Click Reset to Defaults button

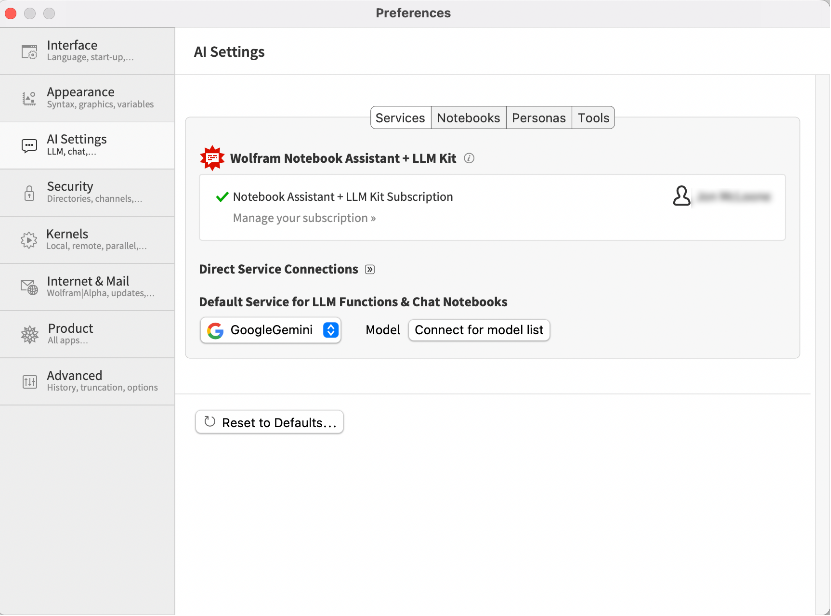269,423
